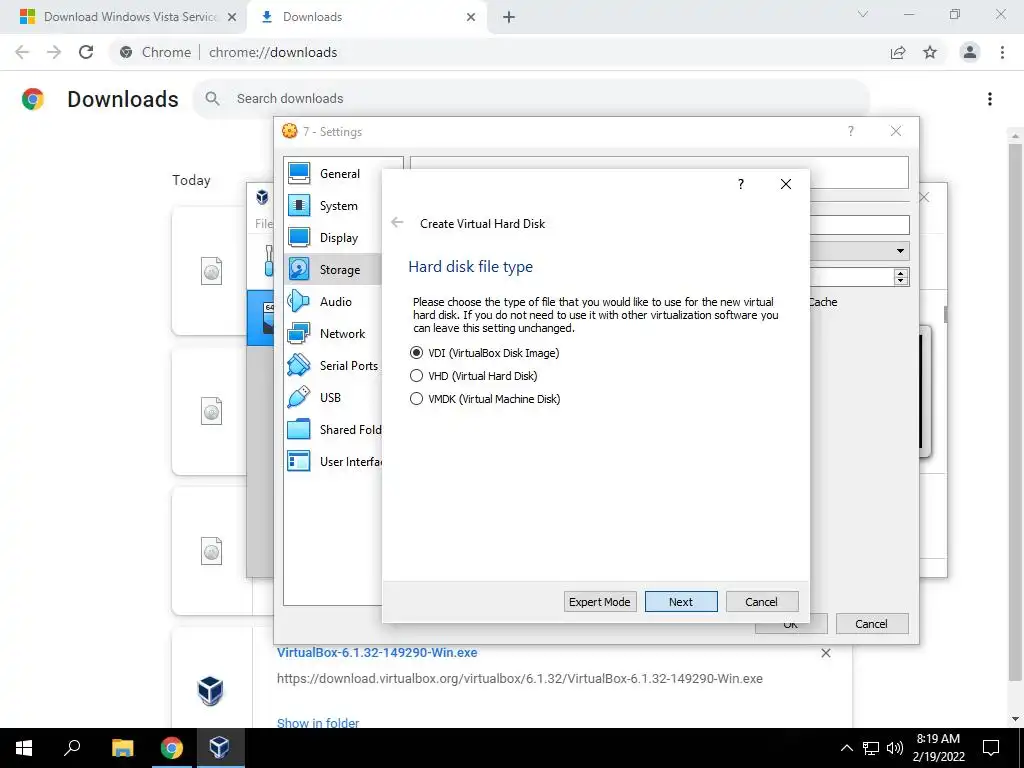
Task: Cancel the 7 - Settings dialog
Action: pos(872,624)
